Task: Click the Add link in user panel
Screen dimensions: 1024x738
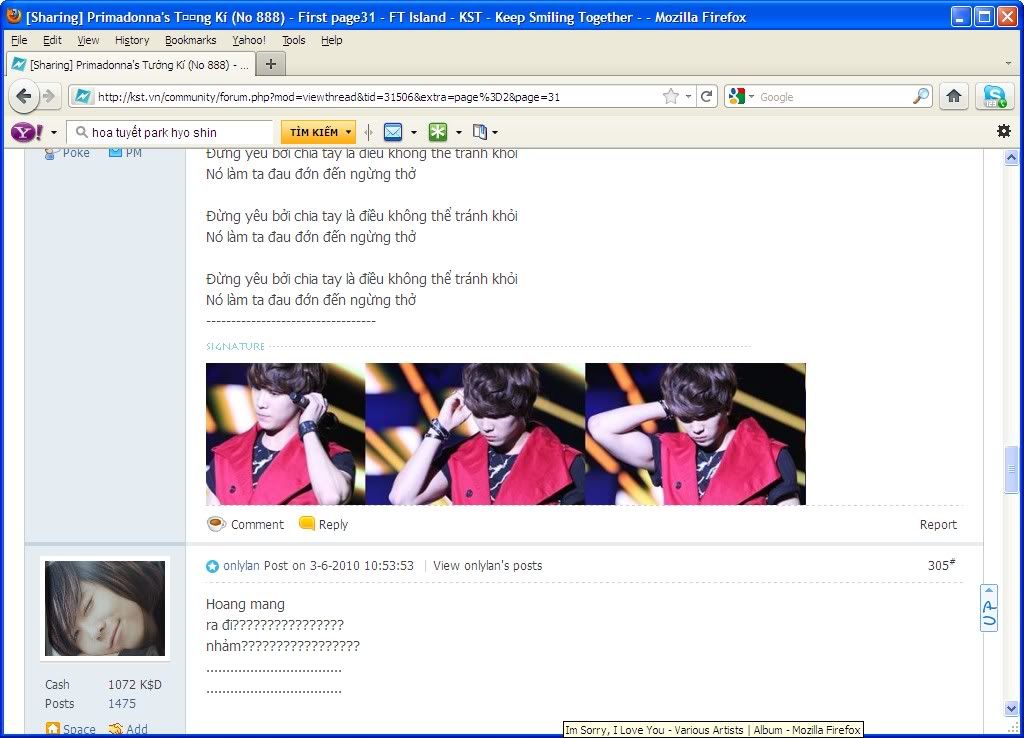Action: coord(136,729)
